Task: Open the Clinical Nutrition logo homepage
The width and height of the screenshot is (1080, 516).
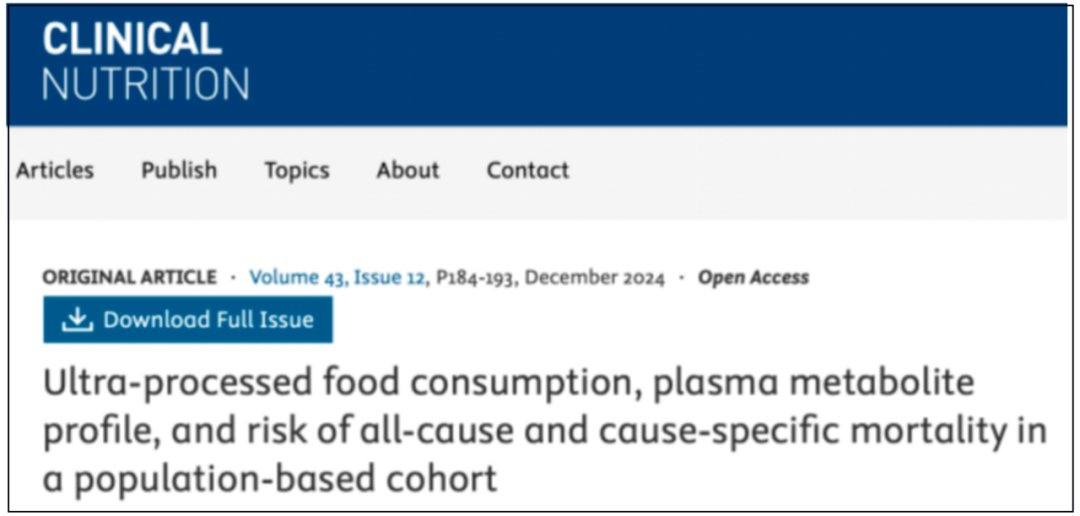Action: [145, 62]
